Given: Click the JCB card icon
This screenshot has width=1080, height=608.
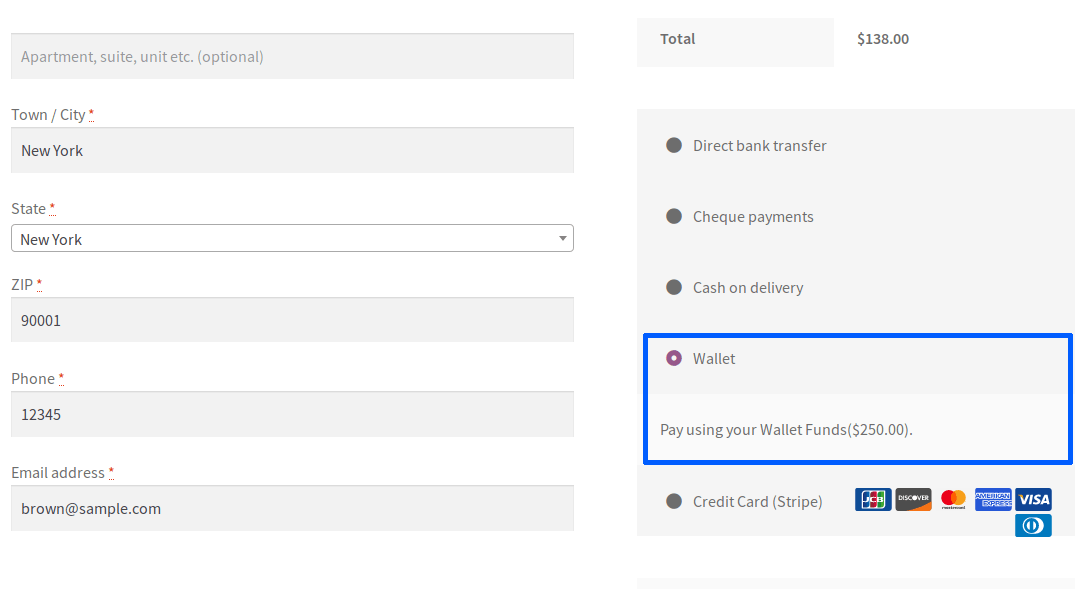Looking at the screenshot, I should tap(873, 499).
